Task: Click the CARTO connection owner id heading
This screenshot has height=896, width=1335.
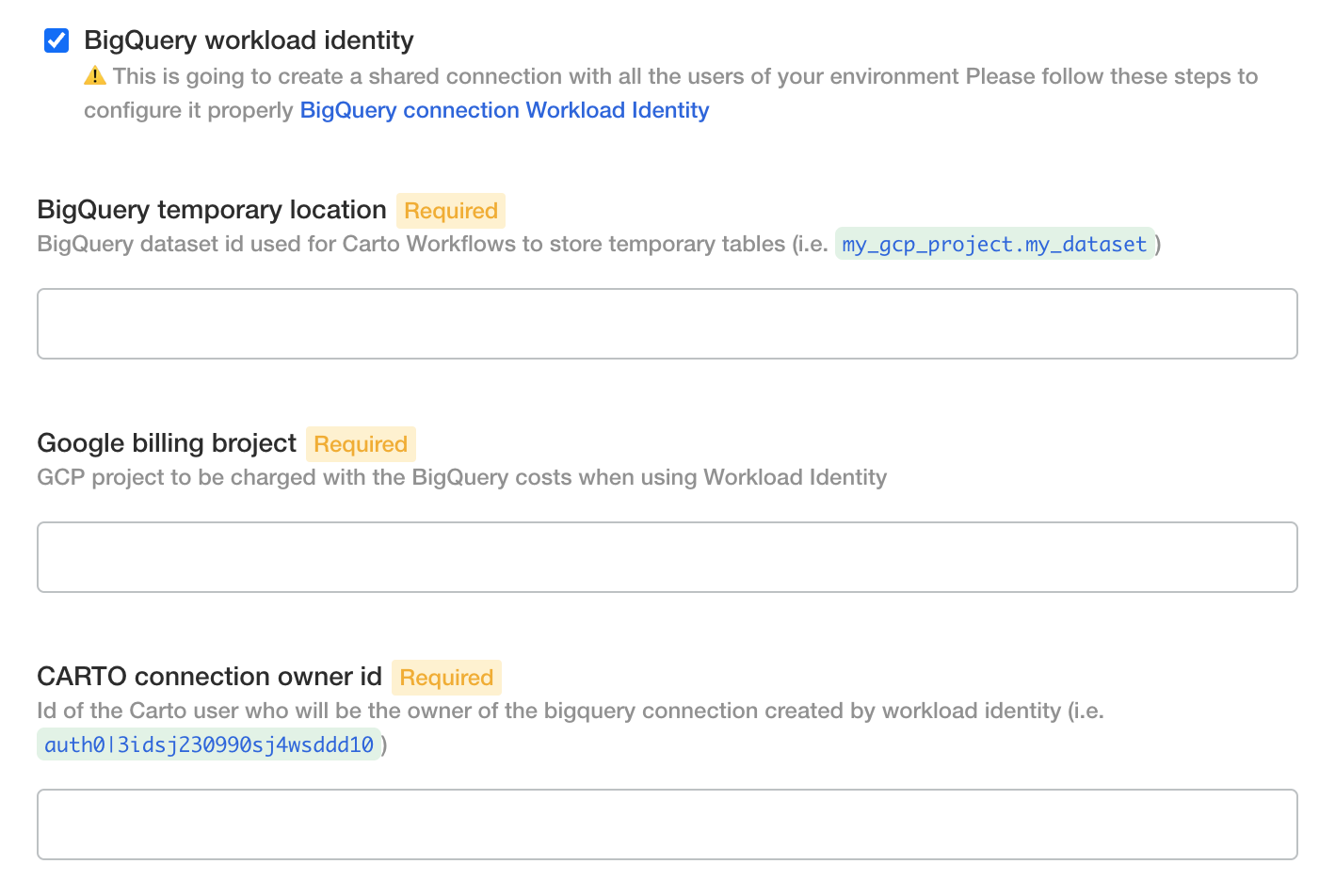Action: 209,677
